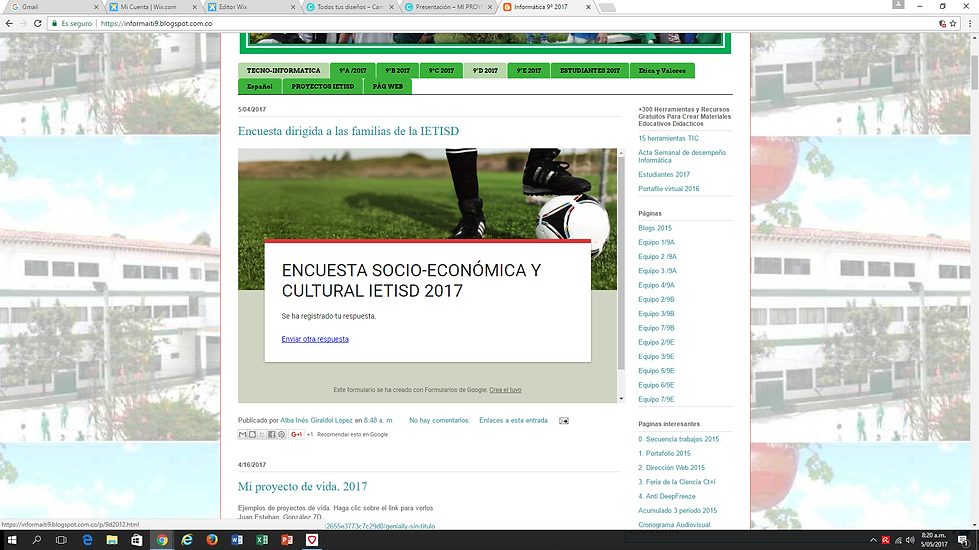This screenshot has height=550, width=979.
Task: Open Windows Store from taskbar
Action: click(137, 540)
